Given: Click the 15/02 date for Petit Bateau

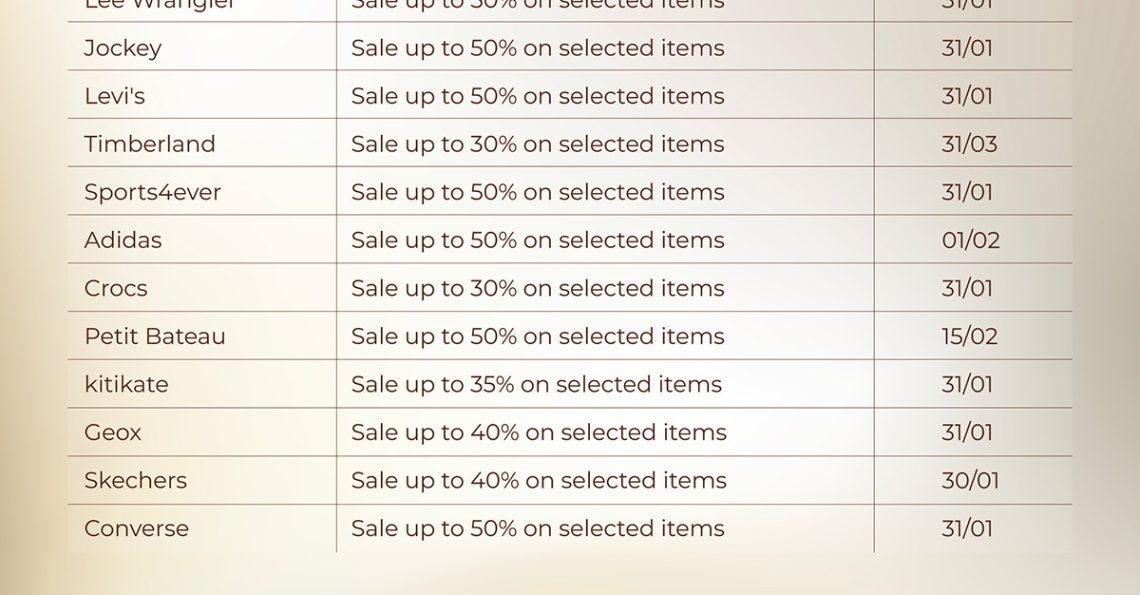Looking at the screenshot, I should coord(970,336).
